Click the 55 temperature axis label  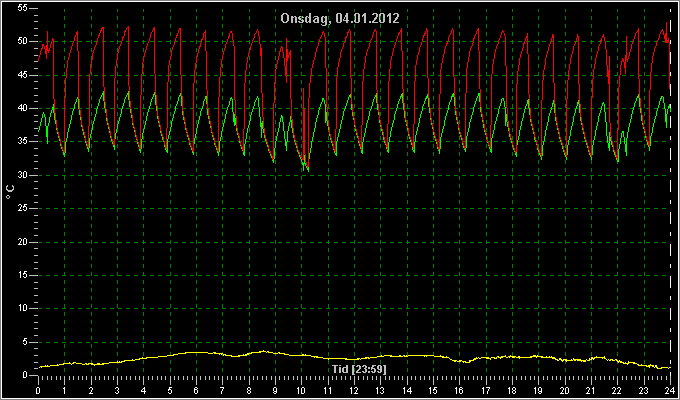point(23,8)
